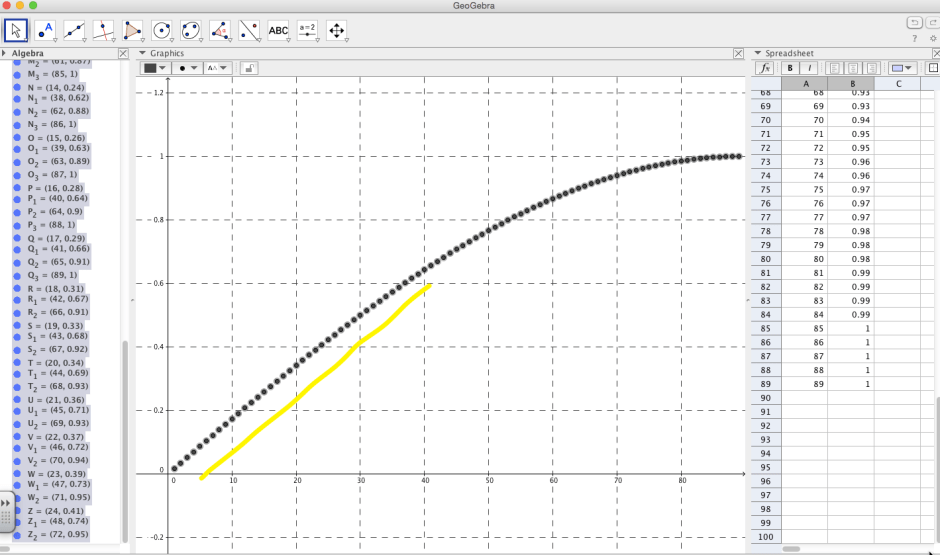Pick the Perpendicular Line tool

(x=104, y=30)
